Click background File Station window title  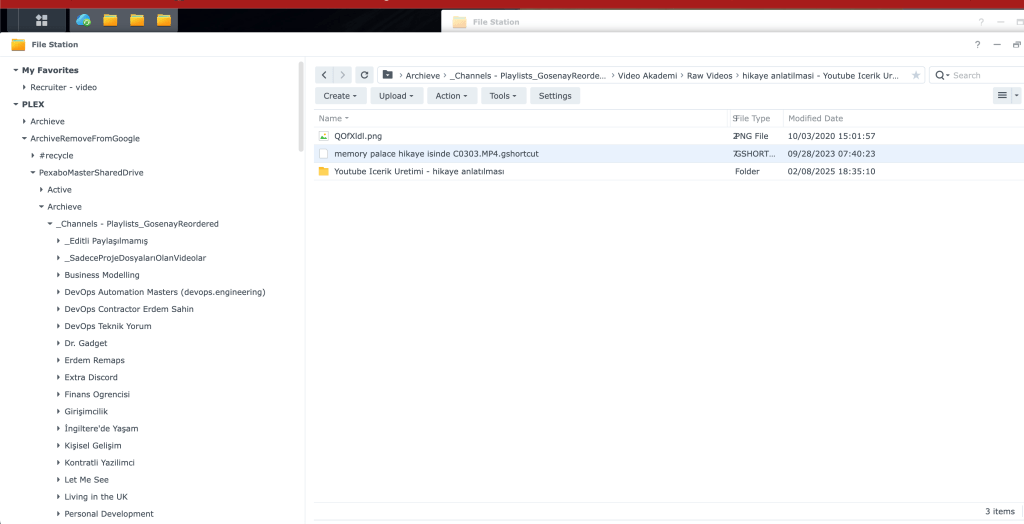(496, 22)
